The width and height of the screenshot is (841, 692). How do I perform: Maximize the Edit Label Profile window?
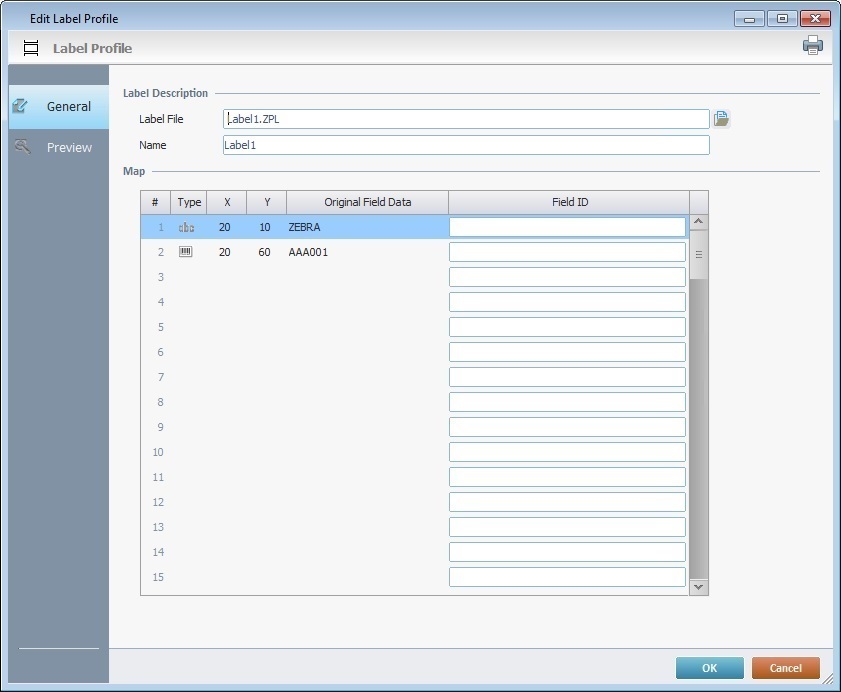[x=781, y=18]
